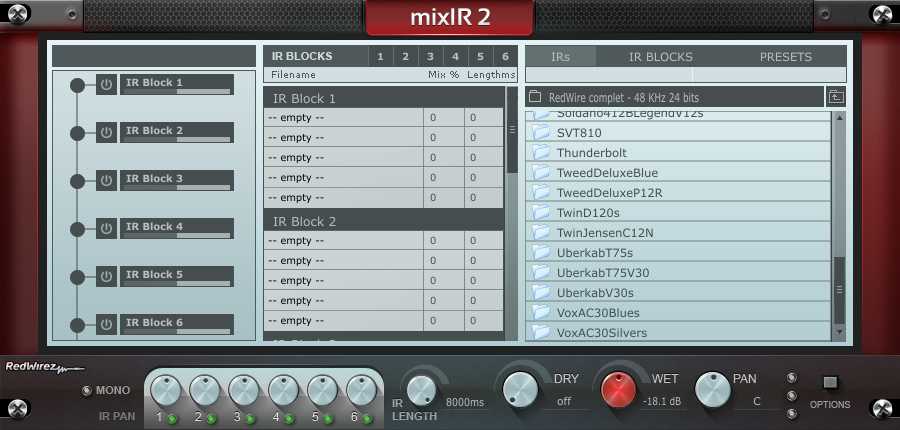Click the OPTIONS button icon
The image size is (900, 430).
click(830, 382)
